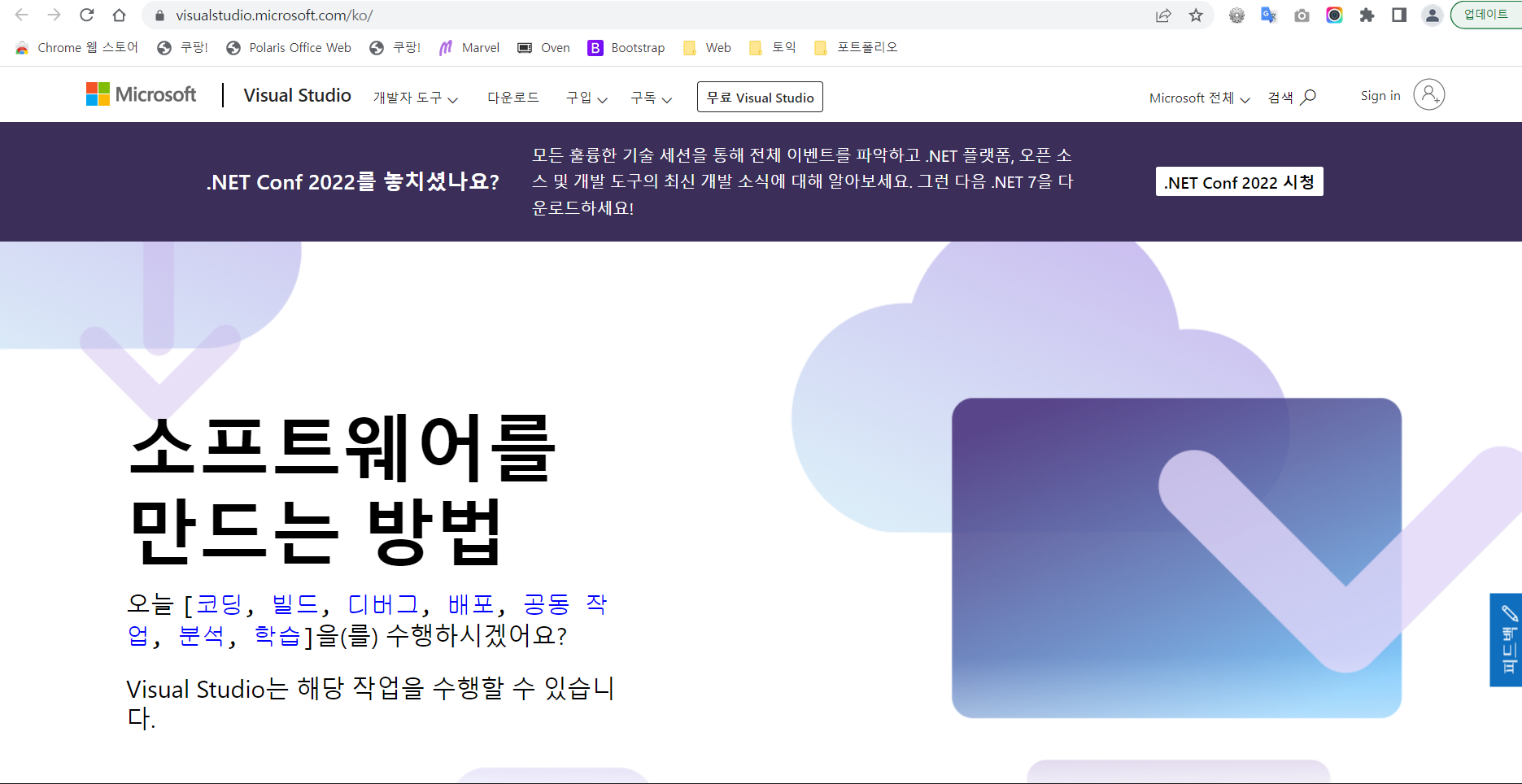
Task: Click the site lock icon in address bar
Action: pyautogui.click(x=159, y=15)
